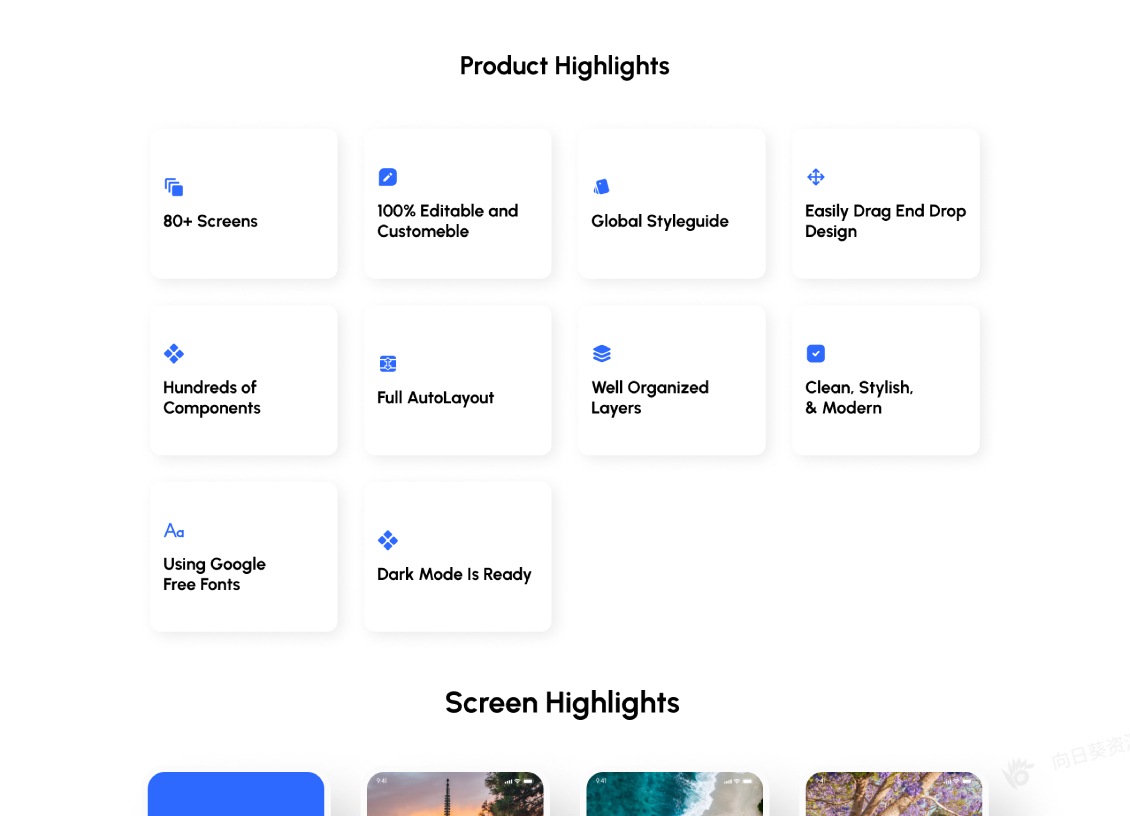Click the Aa fonts icon

pos(174,530)
